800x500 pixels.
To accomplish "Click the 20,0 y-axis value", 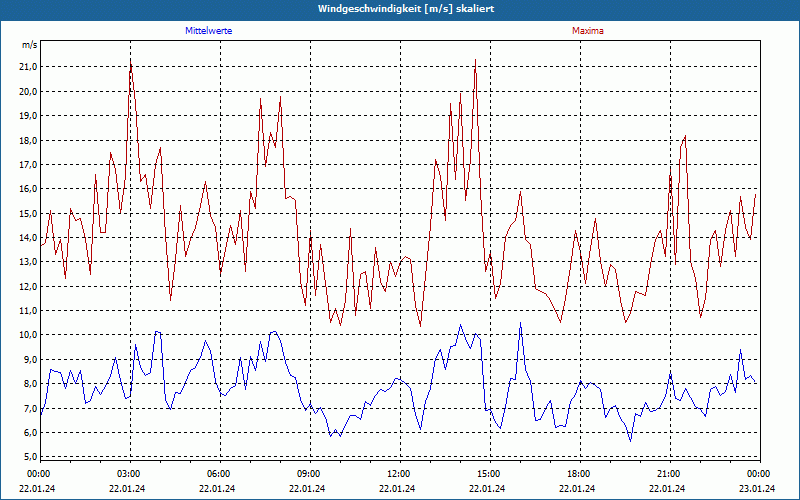I will click(29, 91).
